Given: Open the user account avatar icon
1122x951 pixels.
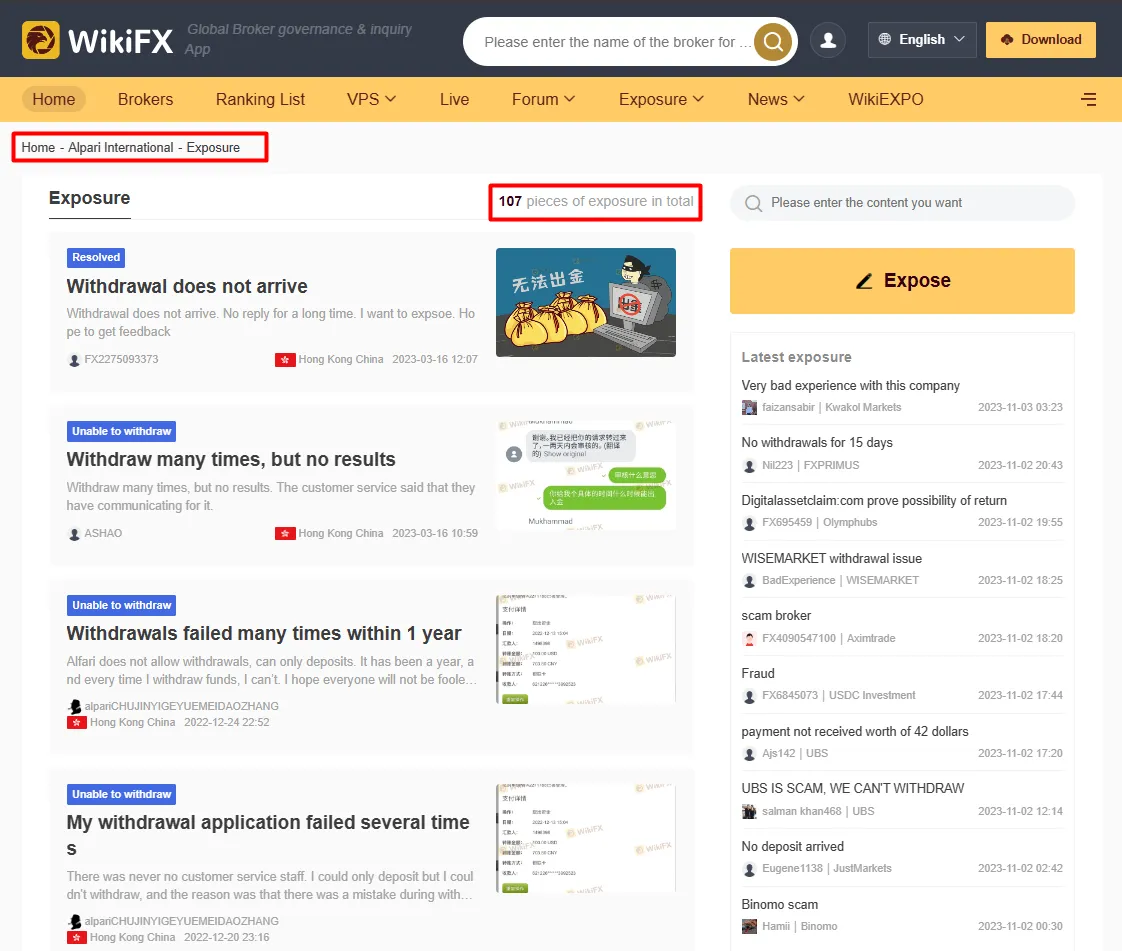Looking at the screenshot, I should [828, 40].
